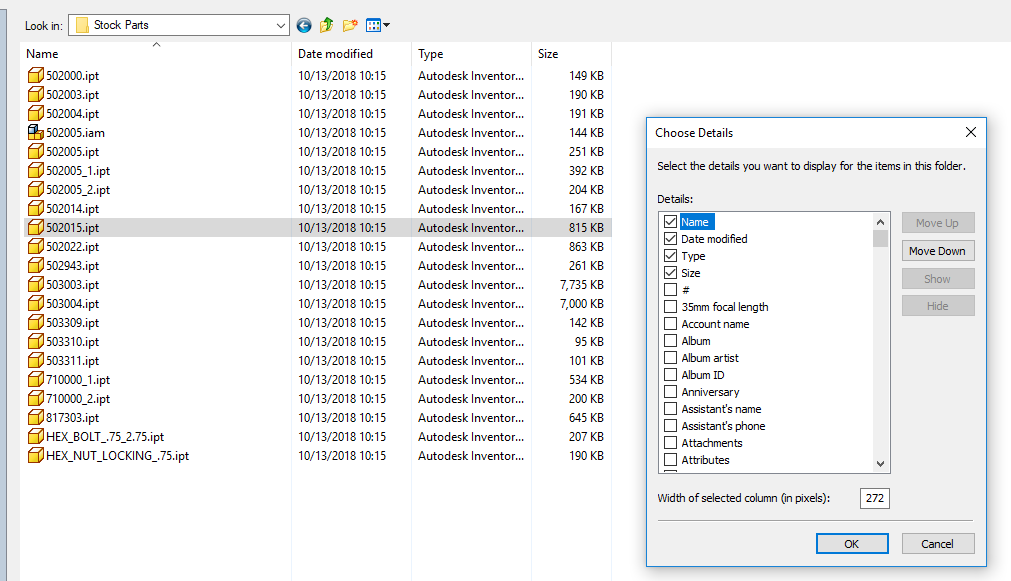The width and height of the screenshot is (1011, 581).
Task: Edit the selected column width field
Action: click(874, 497)
